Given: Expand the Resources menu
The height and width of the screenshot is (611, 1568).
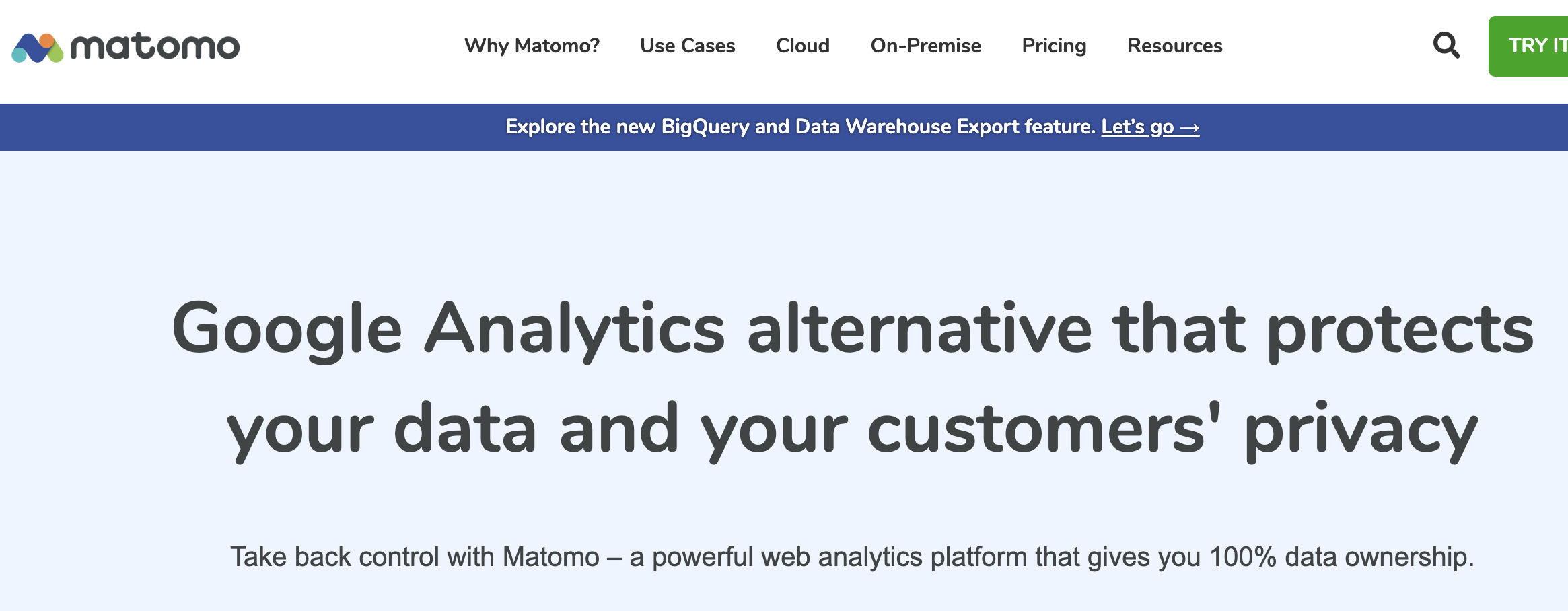Looking at the screenshot, I should pyautogui.click(x=1174, y=46).
